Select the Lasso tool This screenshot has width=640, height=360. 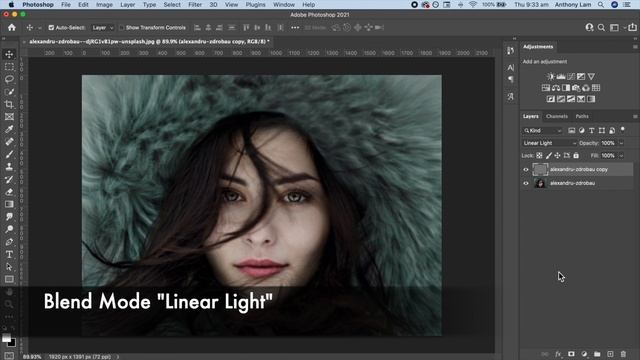pyautogui.click(x=9, y=79)
